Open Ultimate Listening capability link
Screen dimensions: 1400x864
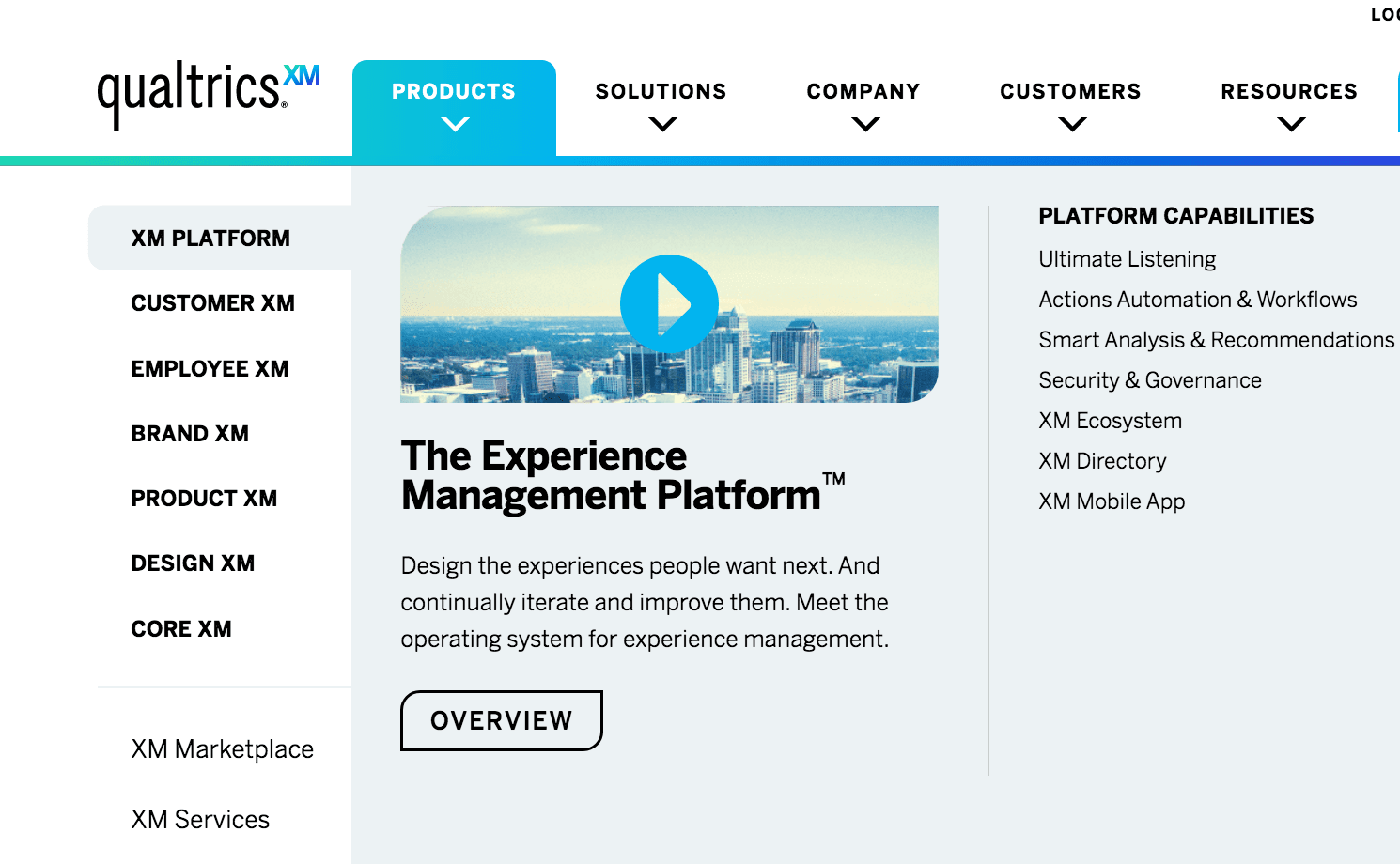(x=1128, y=259)
